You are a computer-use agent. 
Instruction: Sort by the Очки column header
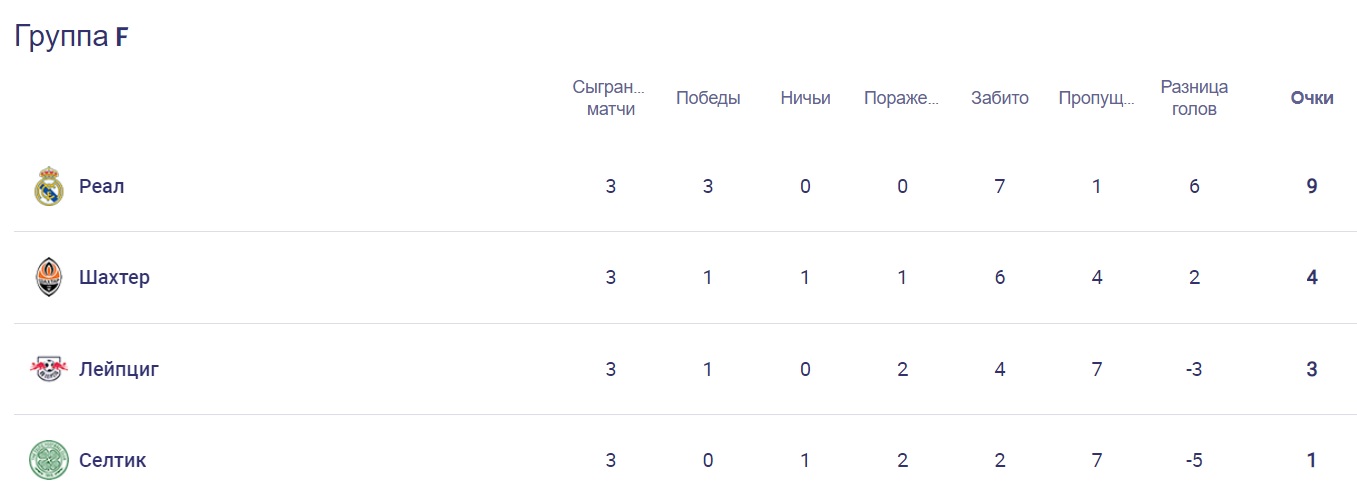pos(1312,98)
